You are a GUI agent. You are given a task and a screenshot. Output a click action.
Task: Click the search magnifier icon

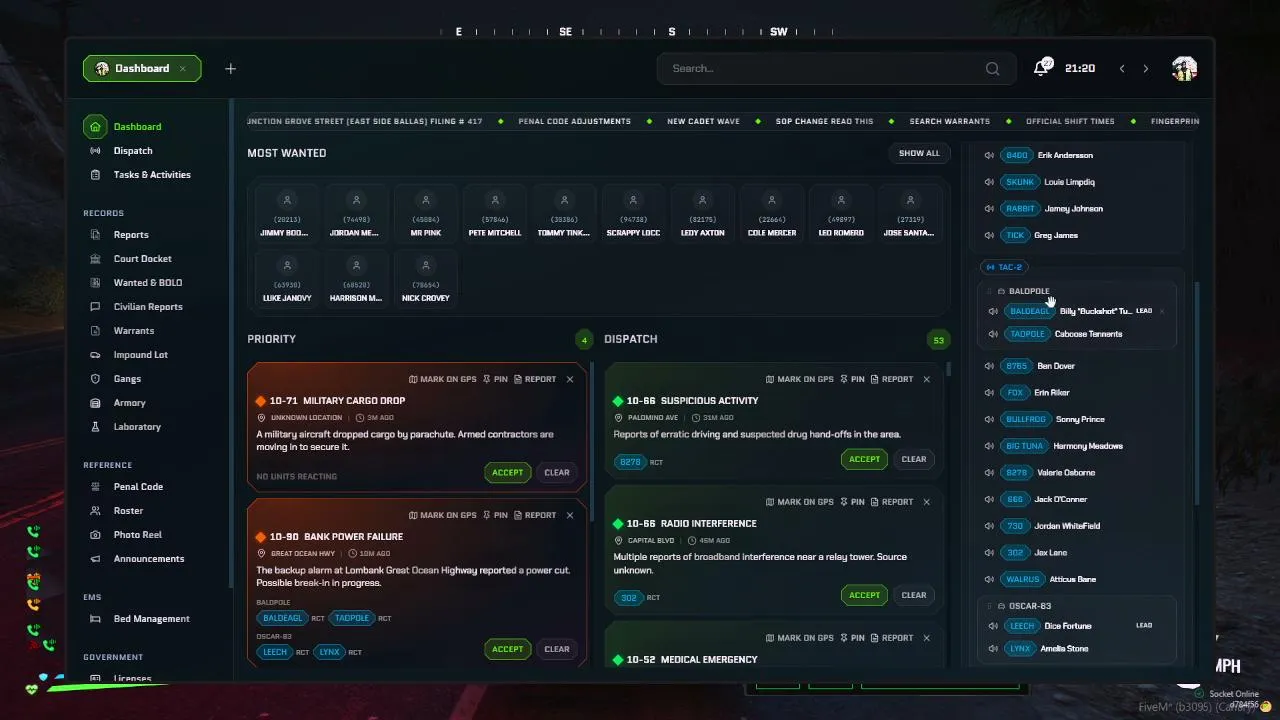pos(992,69)
